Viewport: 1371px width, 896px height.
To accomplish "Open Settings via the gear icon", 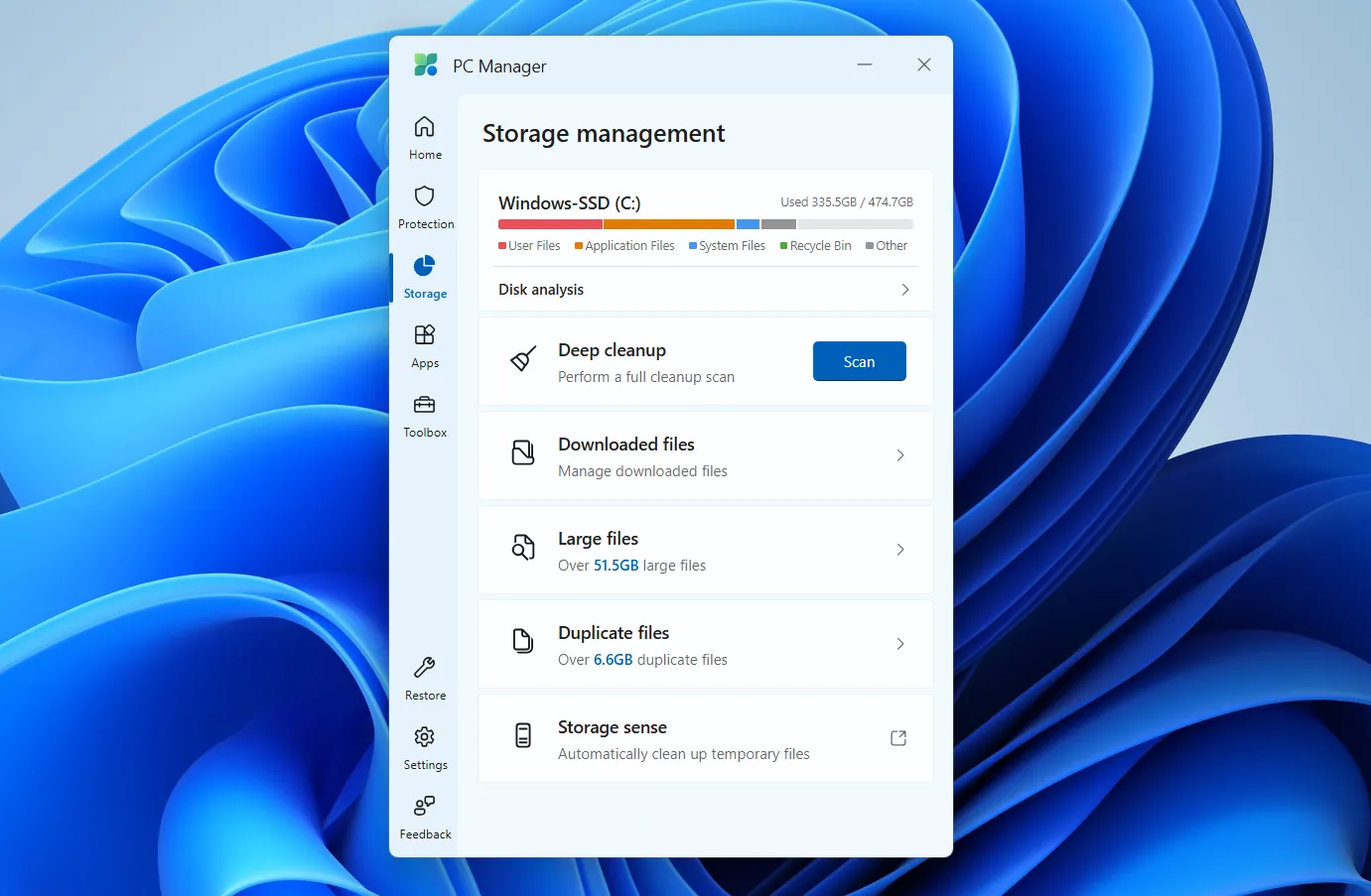I will (425, 737).
